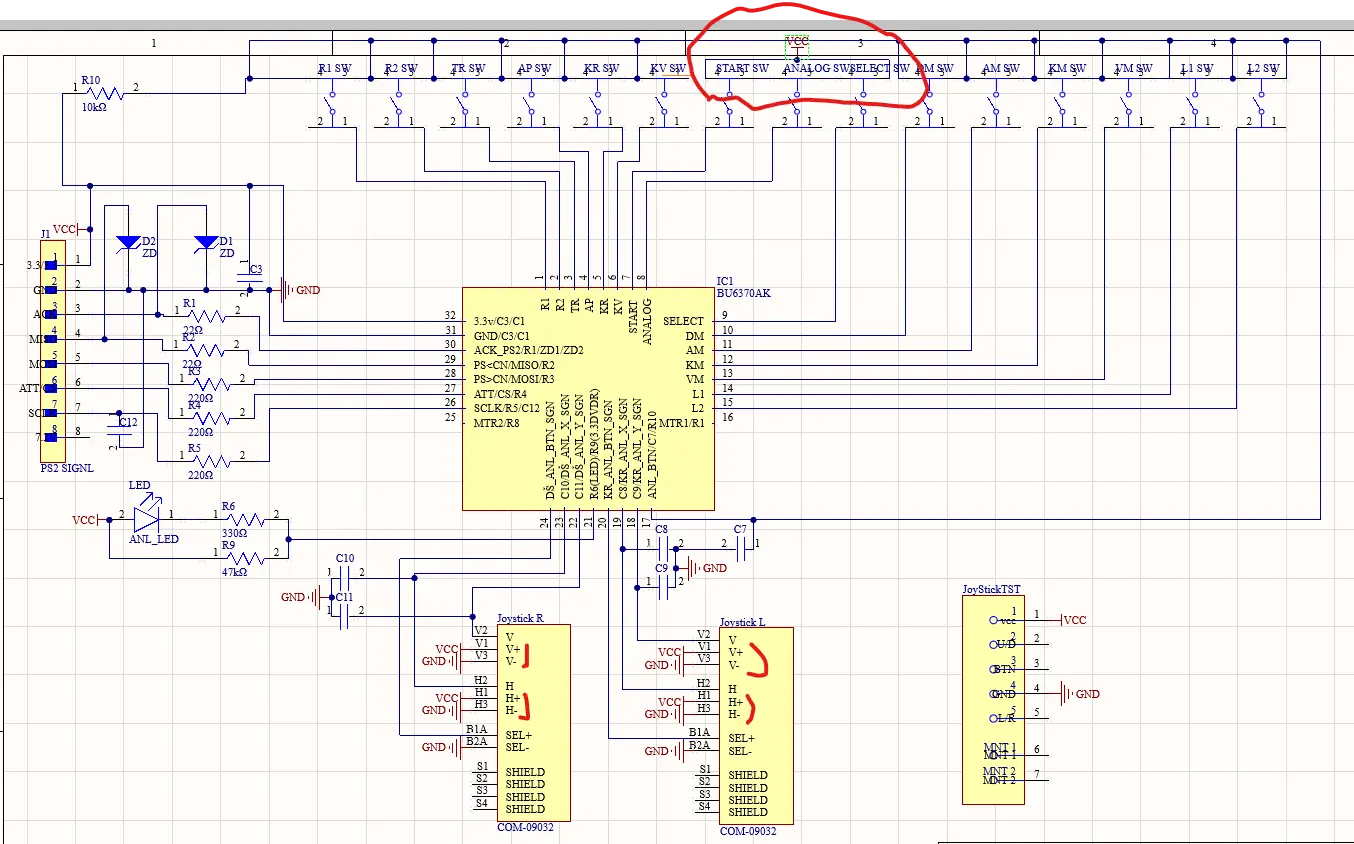1354x844 pixels.
Task: Click the KV SW switch symbol
Action: [663, 103]
